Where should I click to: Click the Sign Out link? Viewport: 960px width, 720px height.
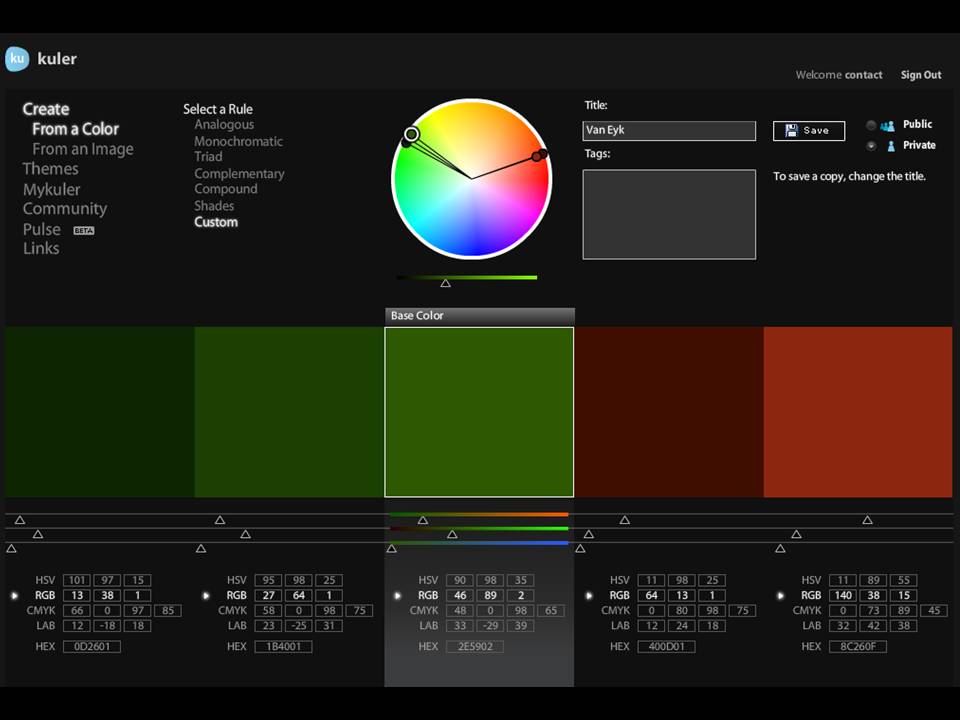tap(921, 75)
